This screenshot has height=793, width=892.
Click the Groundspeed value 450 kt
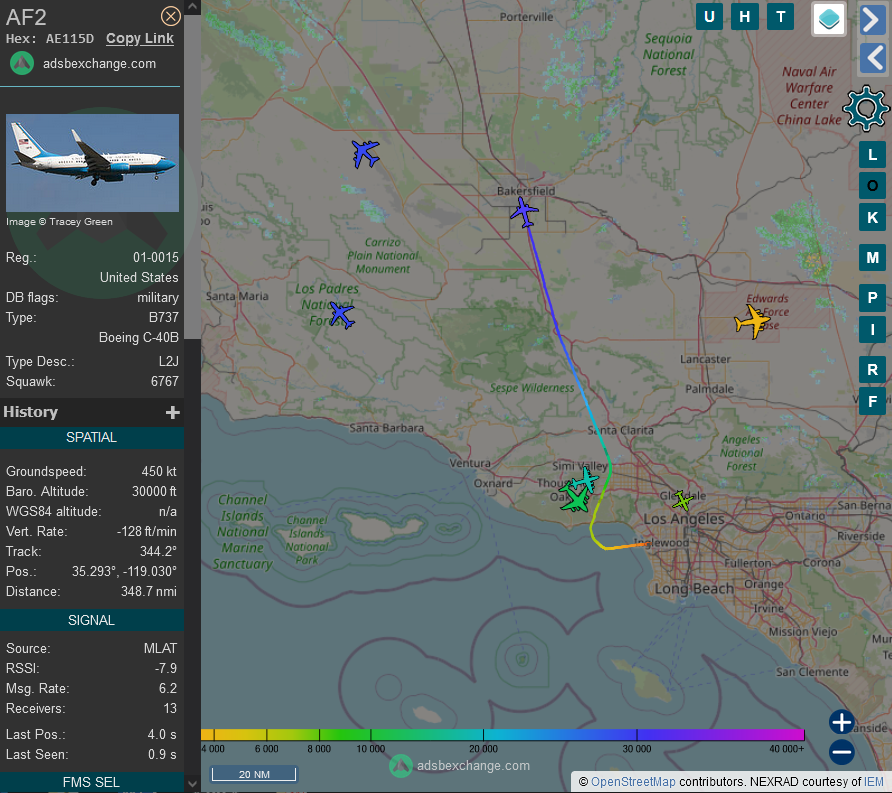pos(159,472)
